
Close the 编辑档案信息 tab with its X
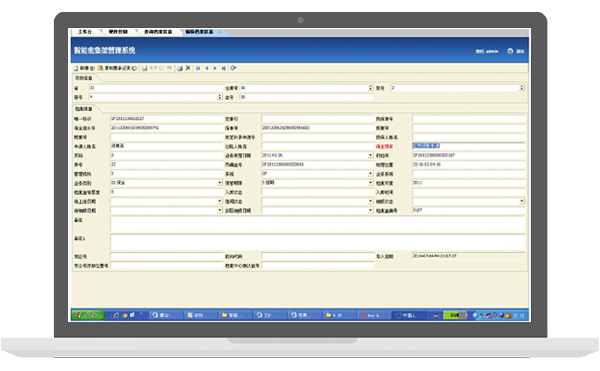point(220,32)
